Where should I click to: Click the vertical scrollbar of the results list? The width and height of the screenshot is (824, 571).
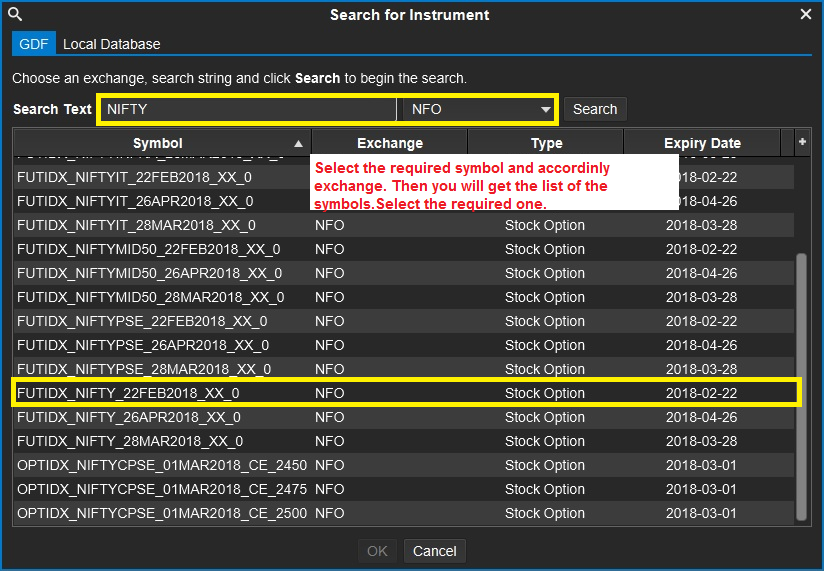tap(801, 387)
